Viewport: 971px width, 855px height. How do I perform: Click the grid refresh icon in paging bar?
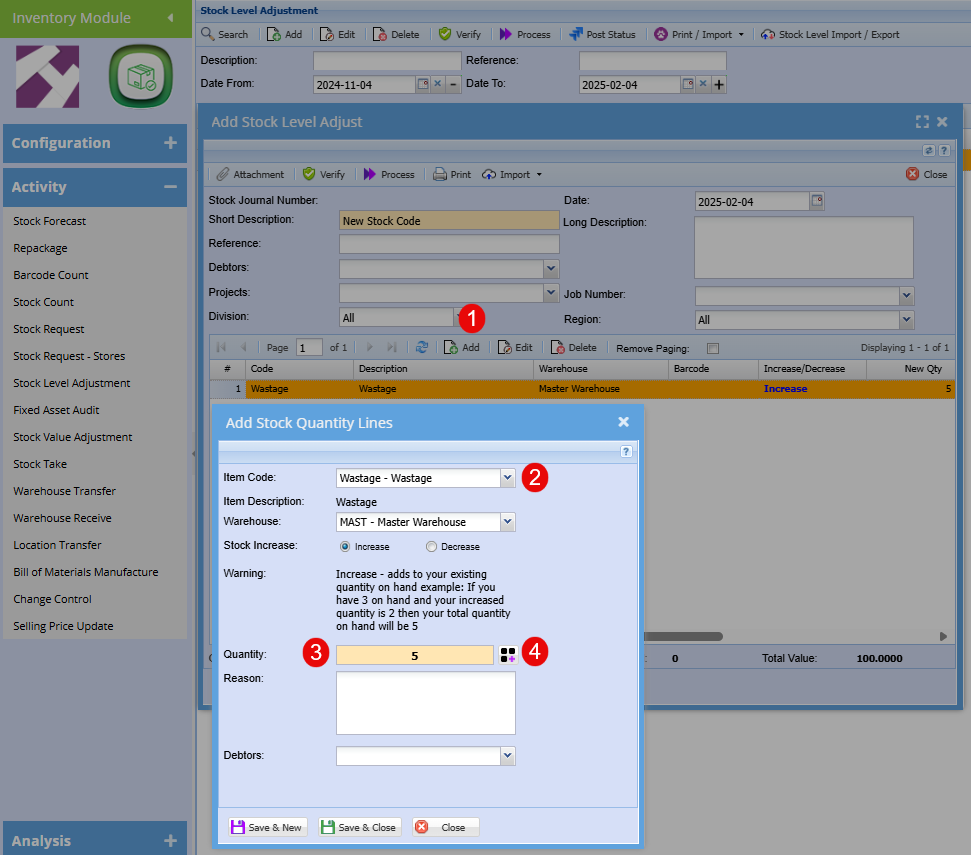click(422, 347)
